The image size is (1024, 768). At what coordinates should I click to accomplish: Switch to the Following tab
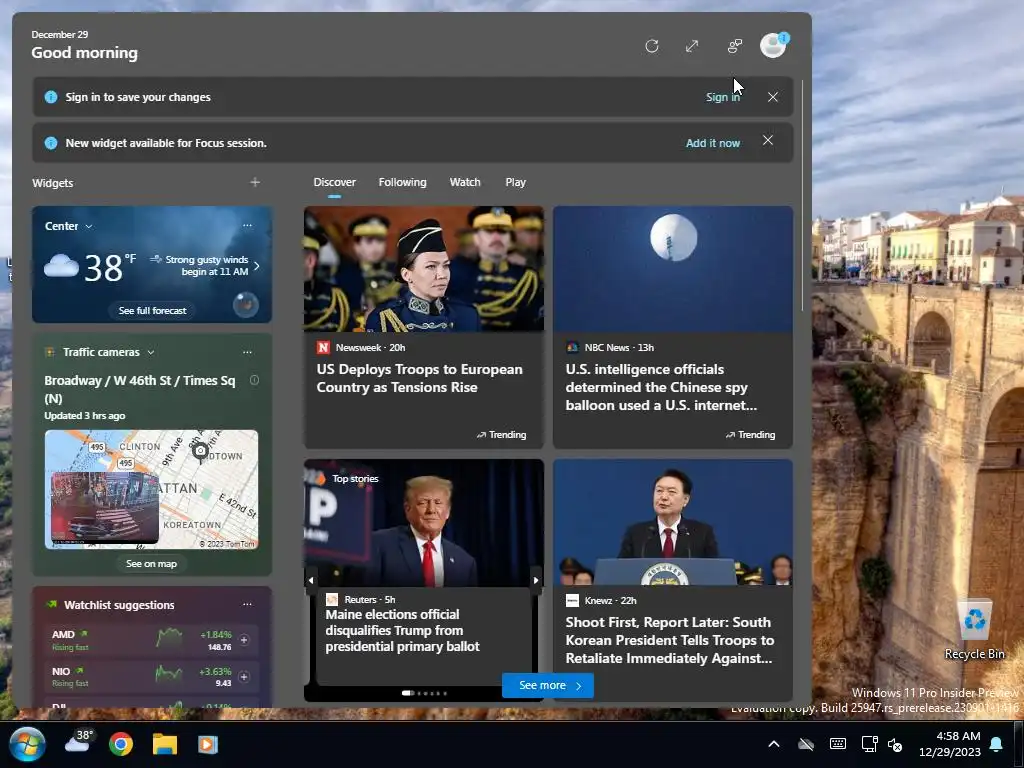tap(402, 182)
